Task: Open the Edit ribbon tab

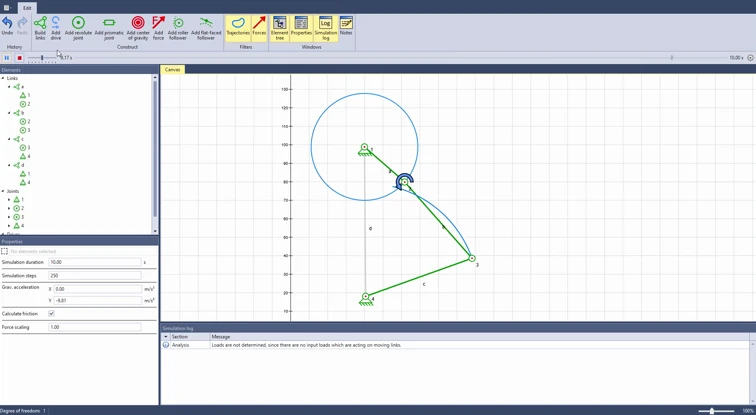Action: click(27, 8)
